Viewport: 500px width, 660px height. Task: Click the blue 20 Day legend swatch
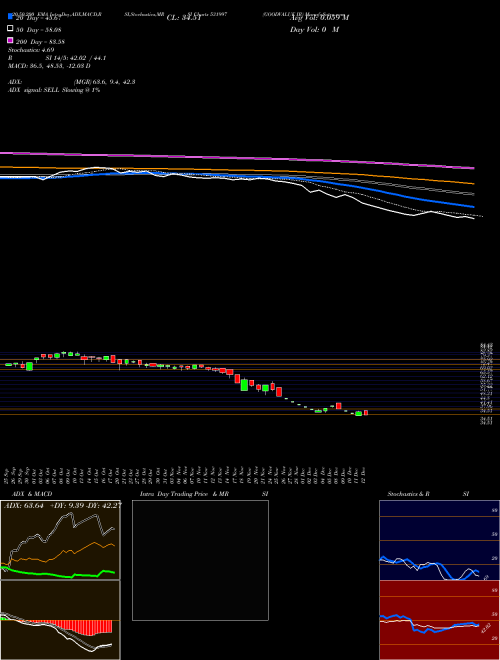tap(10, 16)
